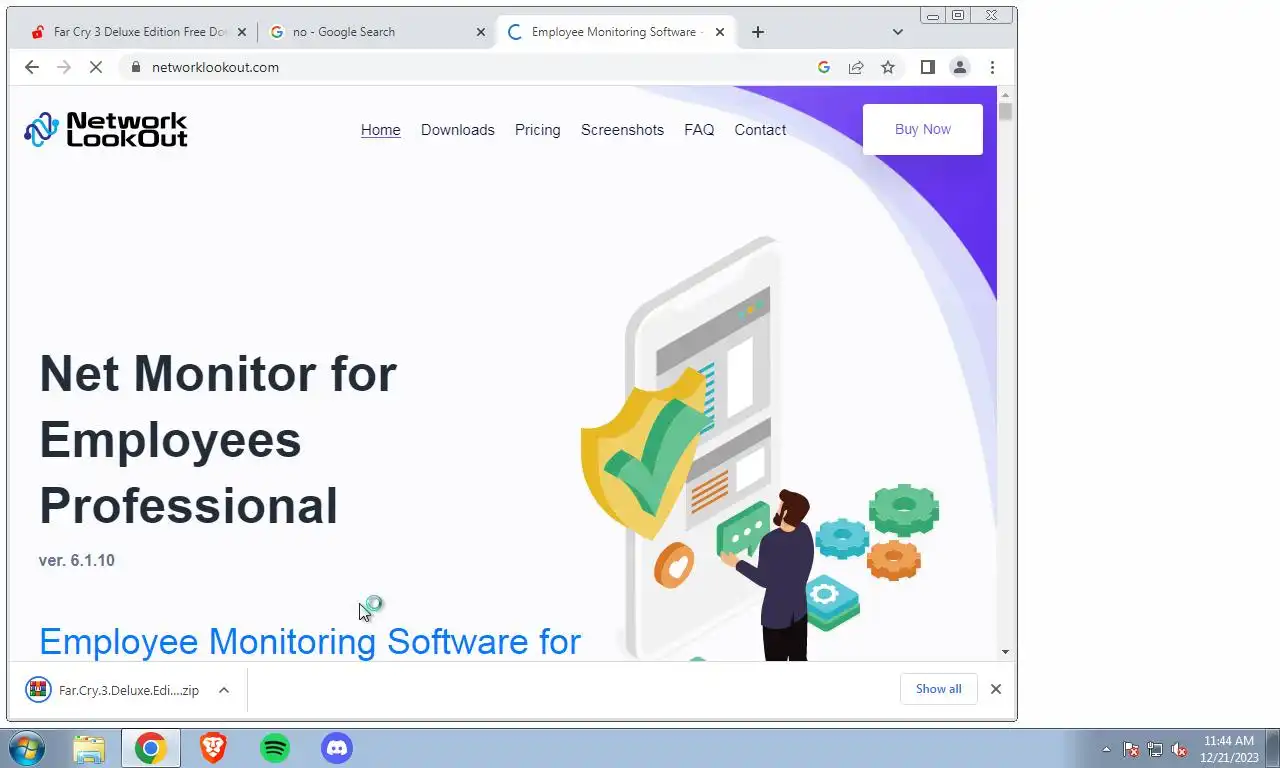Click the address bar URL
Image resolution: width=1280 pixels, height=768 pixels.
215,67
